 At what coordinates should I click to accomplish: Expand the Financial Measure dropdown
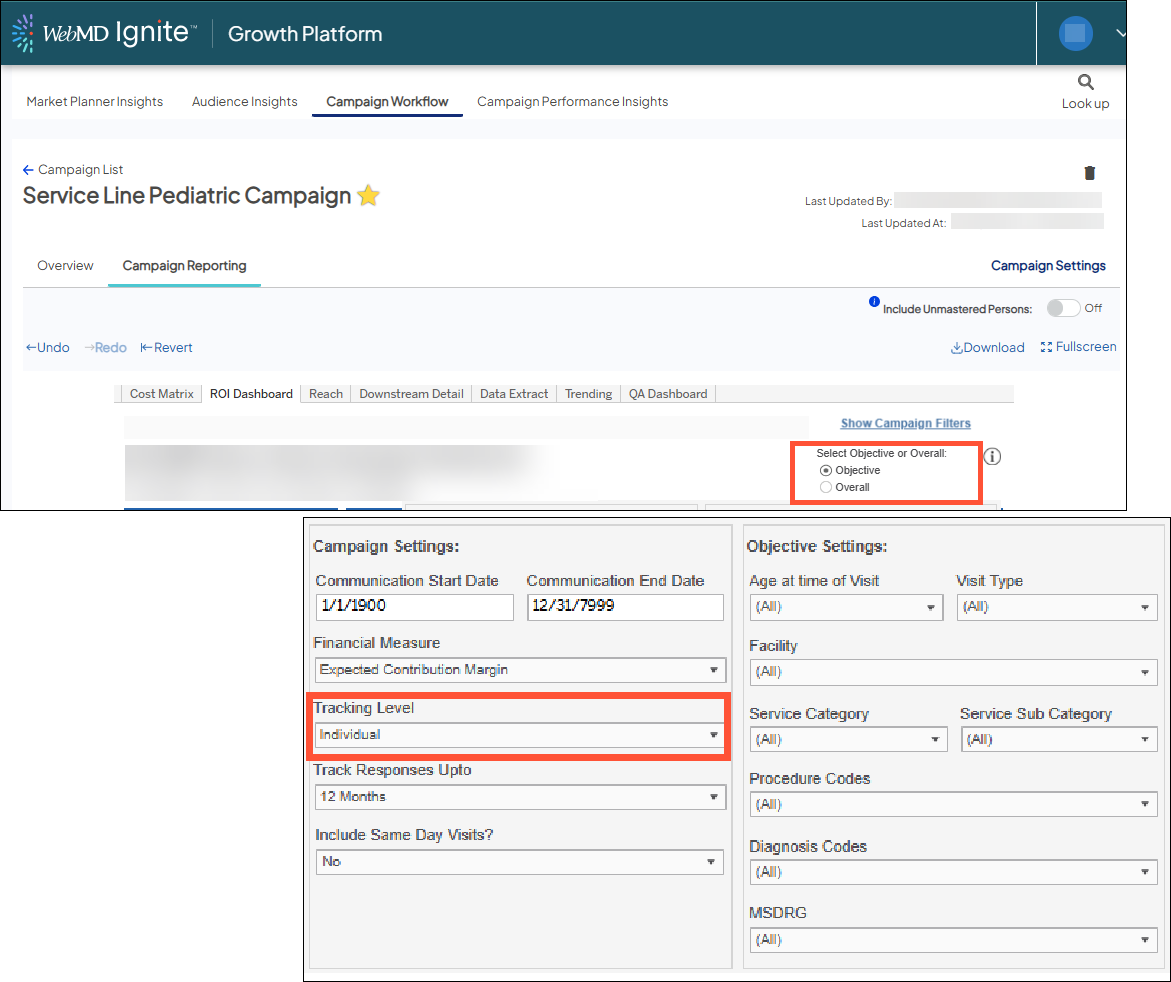(x=519, y=670)
